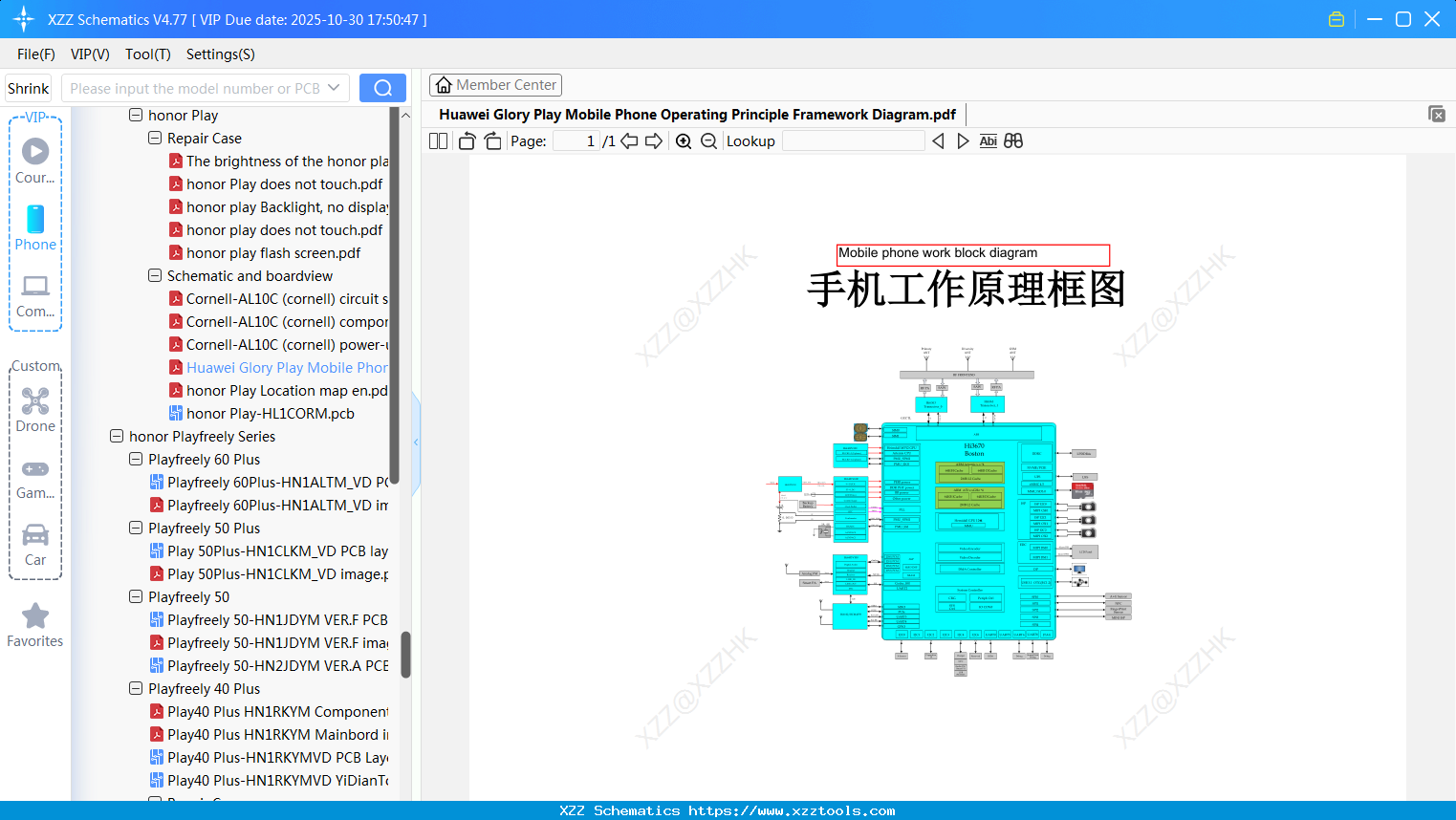
Task: Go to the next page arrow
Action: [x=654, y=140]
